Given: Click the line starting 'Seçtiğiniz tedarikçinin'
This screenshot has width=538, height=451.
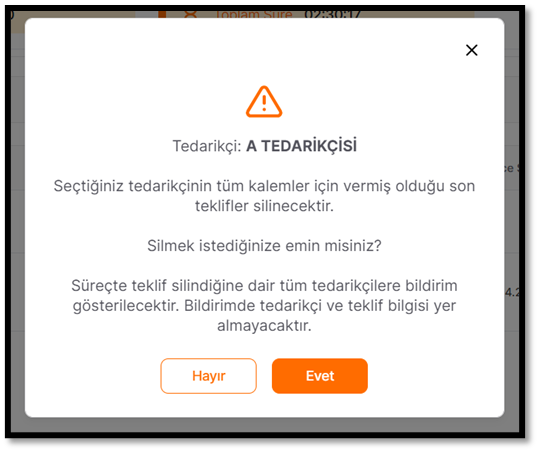Looking at the screenshot, I should 264,186.
